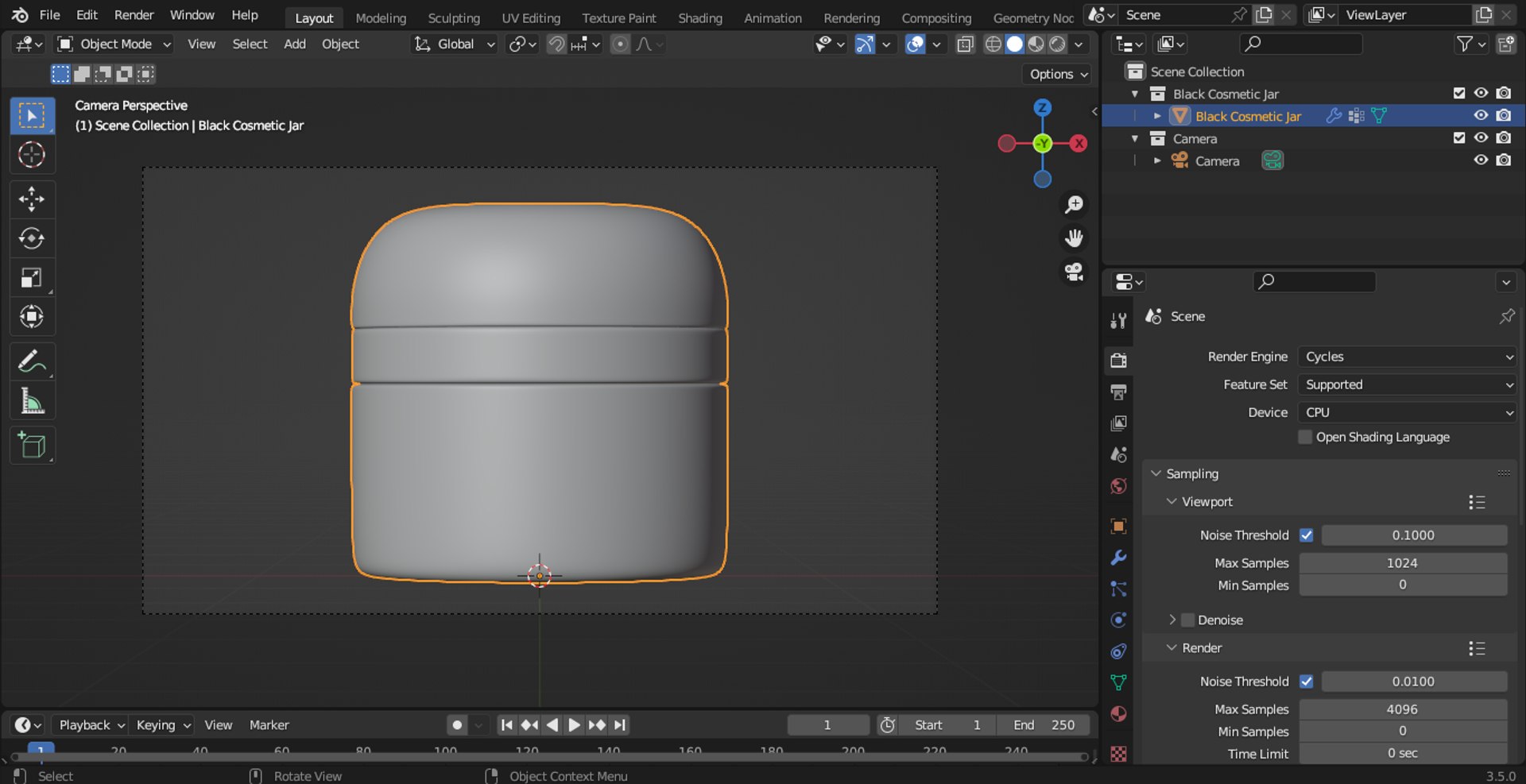Screen dimensions: 1526x784
Task: Jump to the end frame
Action: [620, 724]
